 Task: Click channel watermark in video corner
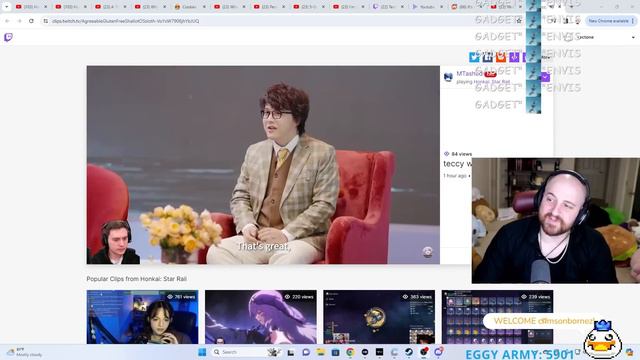427,252
